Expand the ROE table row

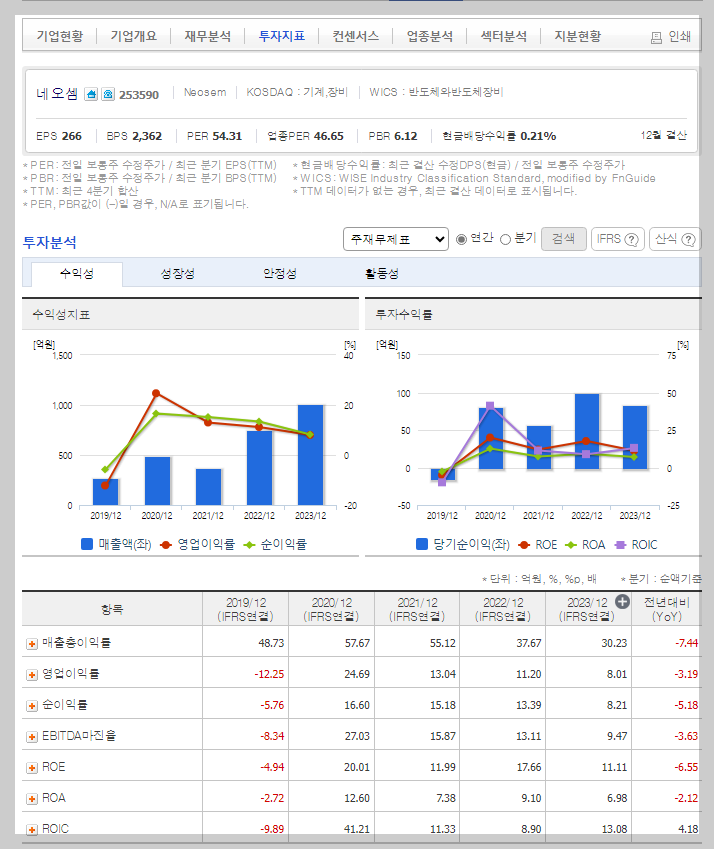coord(32,768)
